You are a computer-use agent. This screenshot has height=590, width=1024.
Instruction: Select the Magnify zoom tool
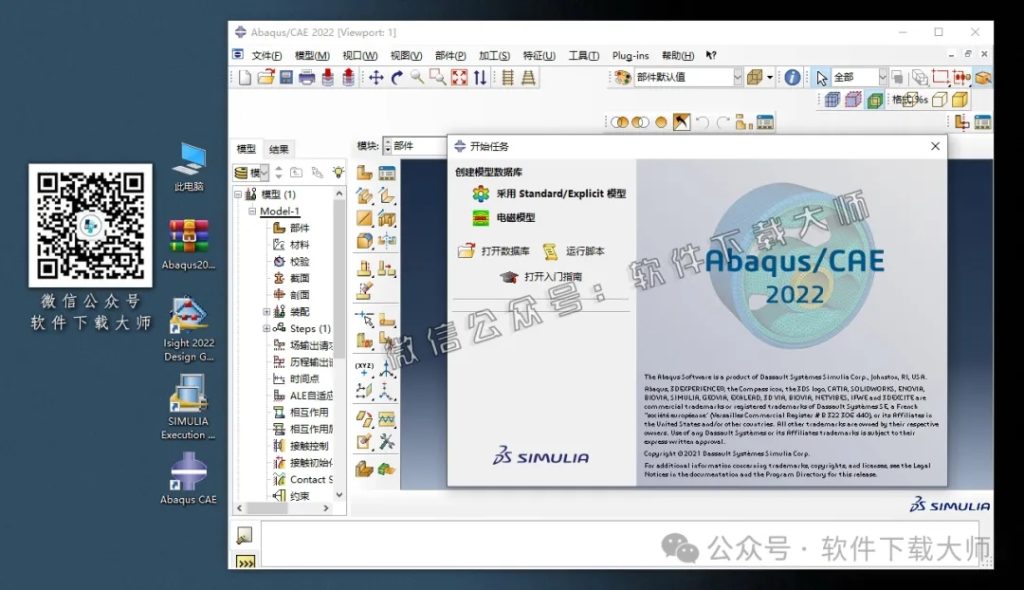pyautogui.click(x=415, y=78)
